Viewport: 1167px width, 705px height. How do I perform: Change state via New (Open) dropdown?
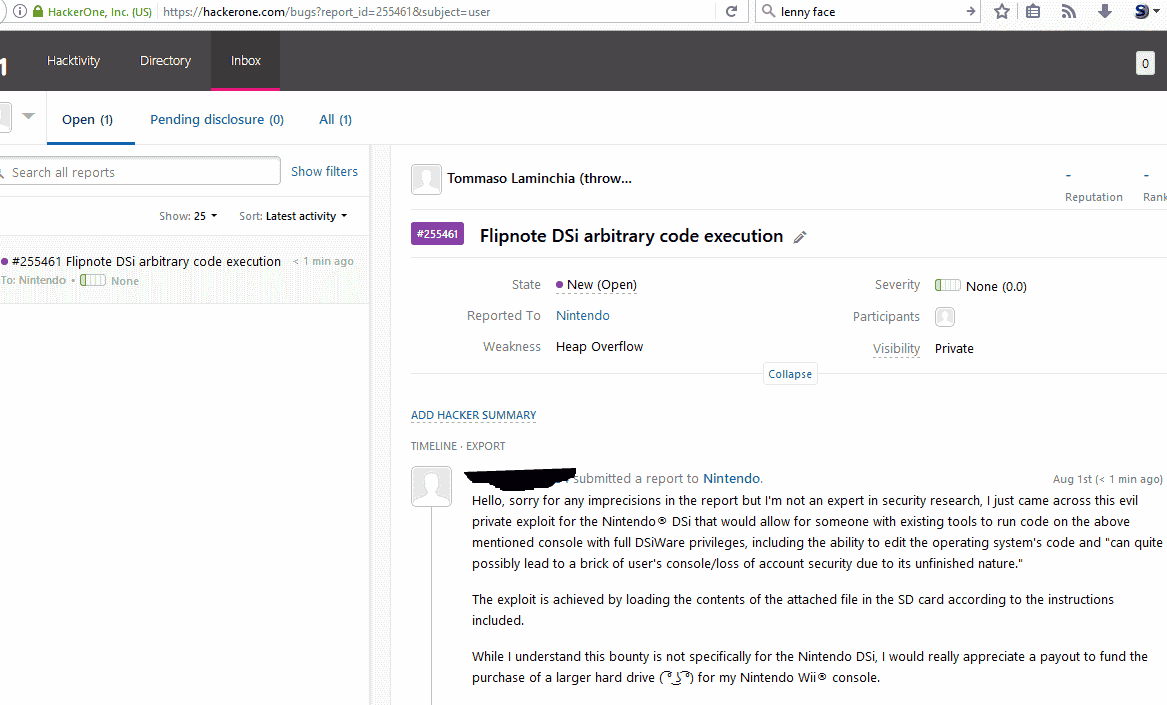[x=596, y=284]
